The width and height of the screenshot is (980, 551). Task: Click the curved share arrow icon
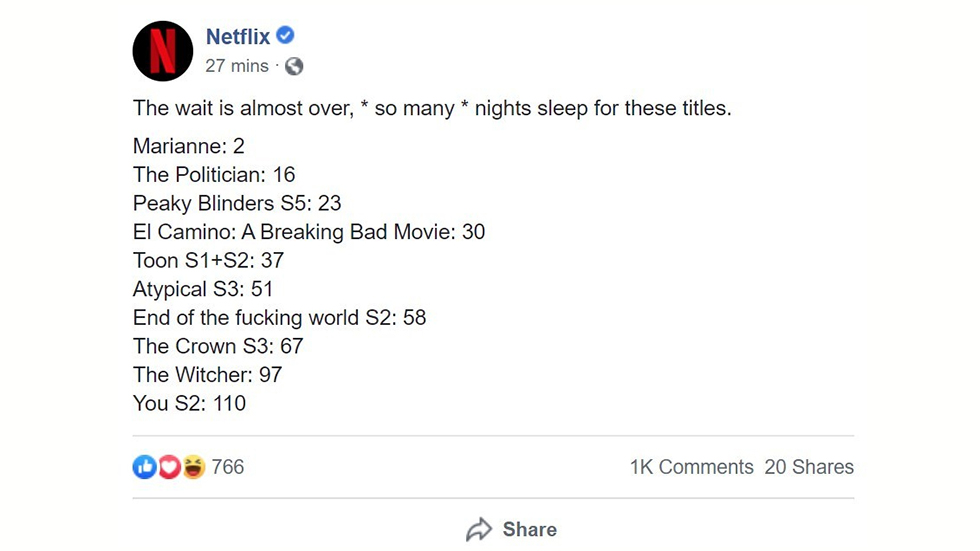(479, 529)
